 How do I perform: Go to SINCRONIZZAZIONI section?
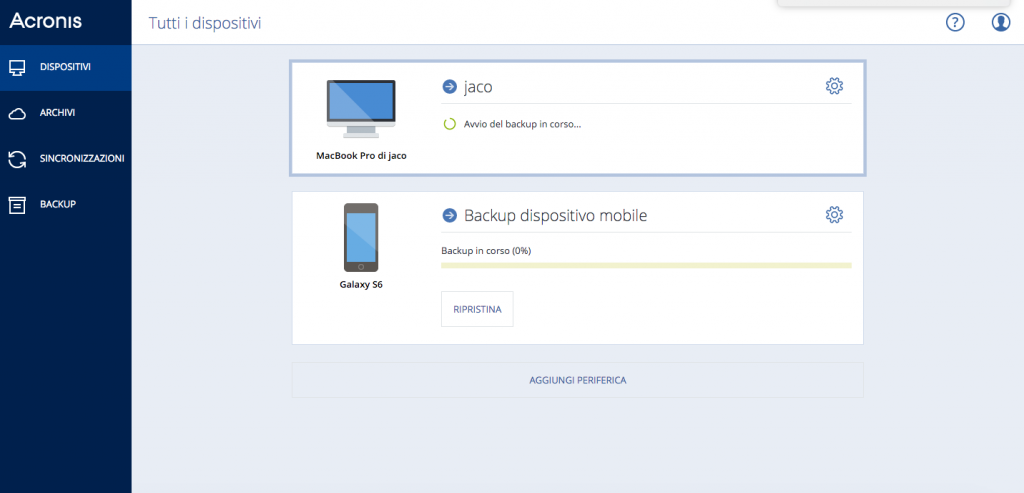pyautogui.click(x=65, y=159)
